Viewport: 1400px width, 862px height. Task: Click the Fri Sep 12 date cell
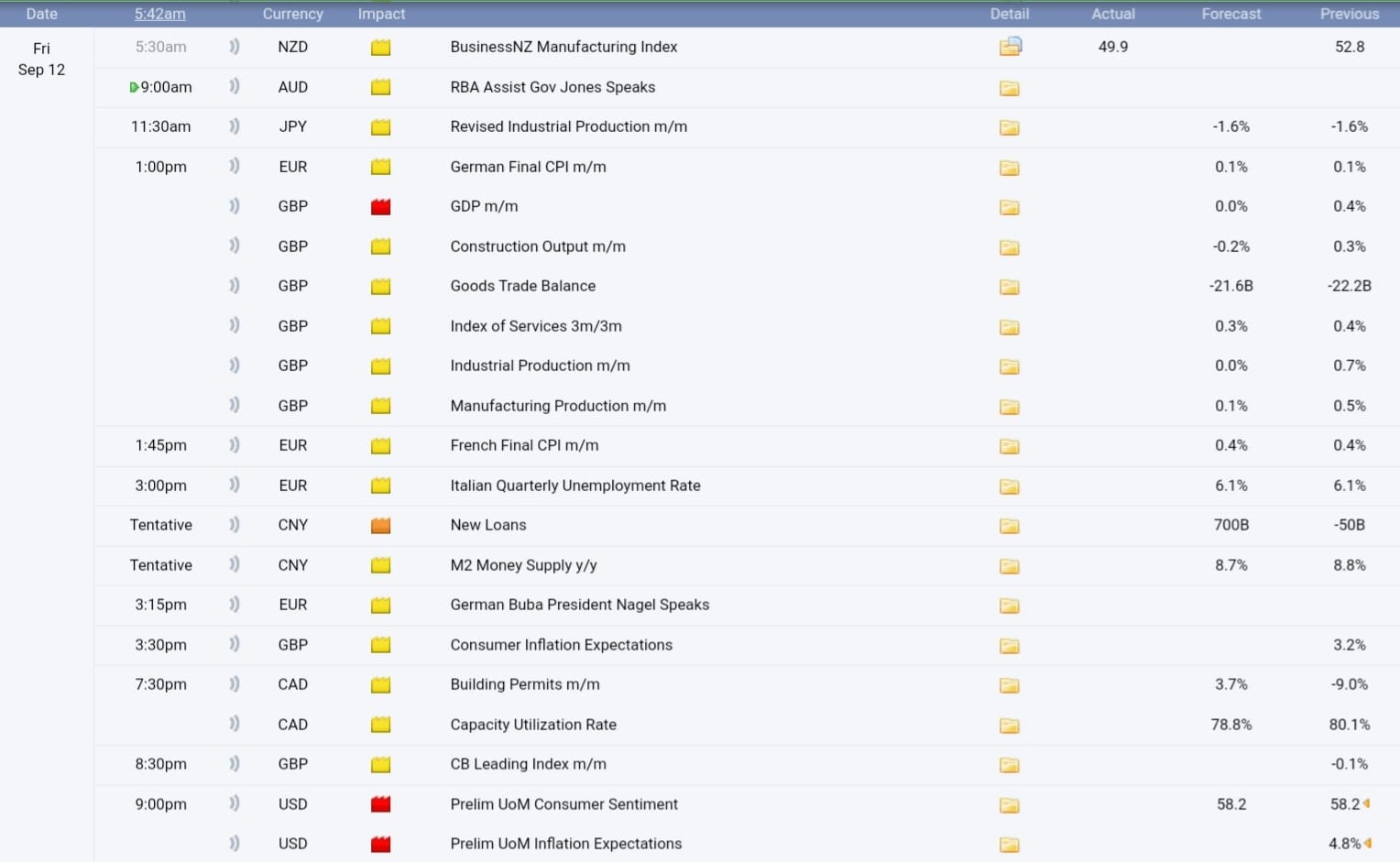41,59
